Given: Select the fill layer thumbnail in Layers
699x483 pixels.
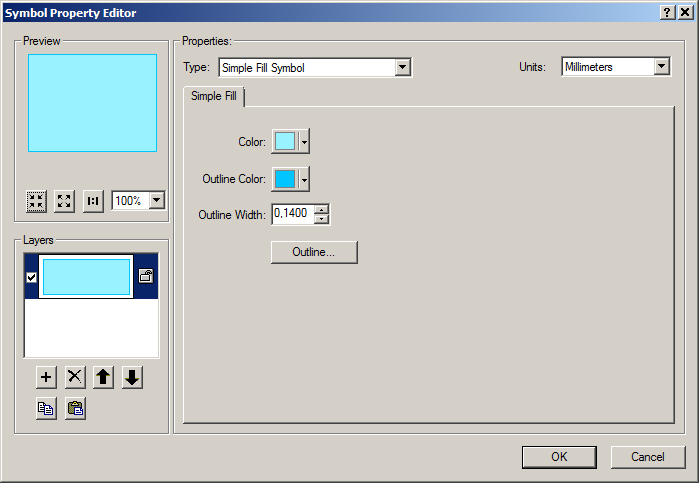Looking at the screenshot, I should coord(86,277).
